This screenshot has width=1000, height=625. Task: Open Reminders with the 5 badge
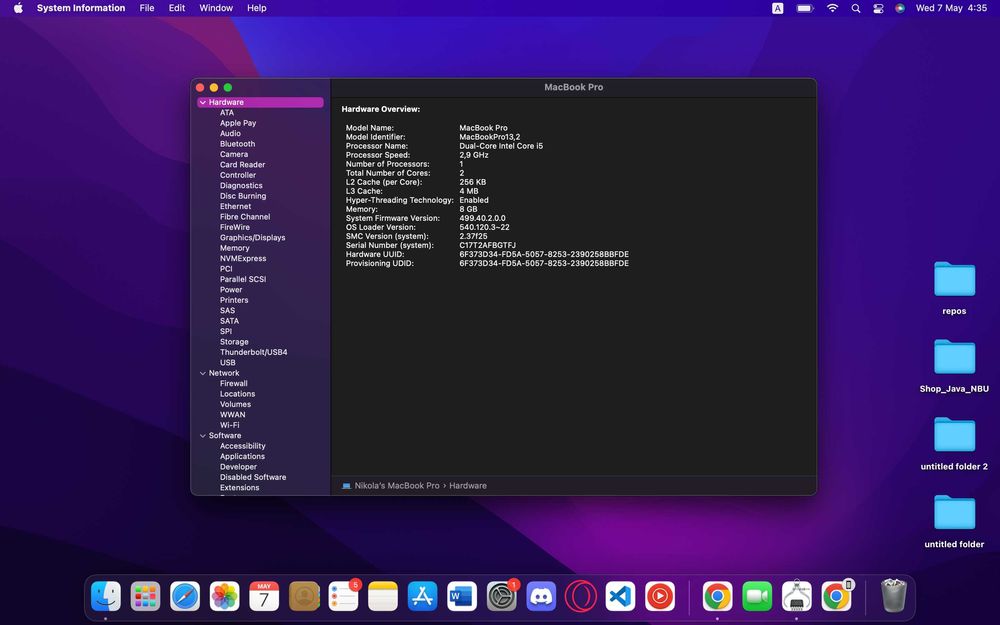(x=344, y=597)
